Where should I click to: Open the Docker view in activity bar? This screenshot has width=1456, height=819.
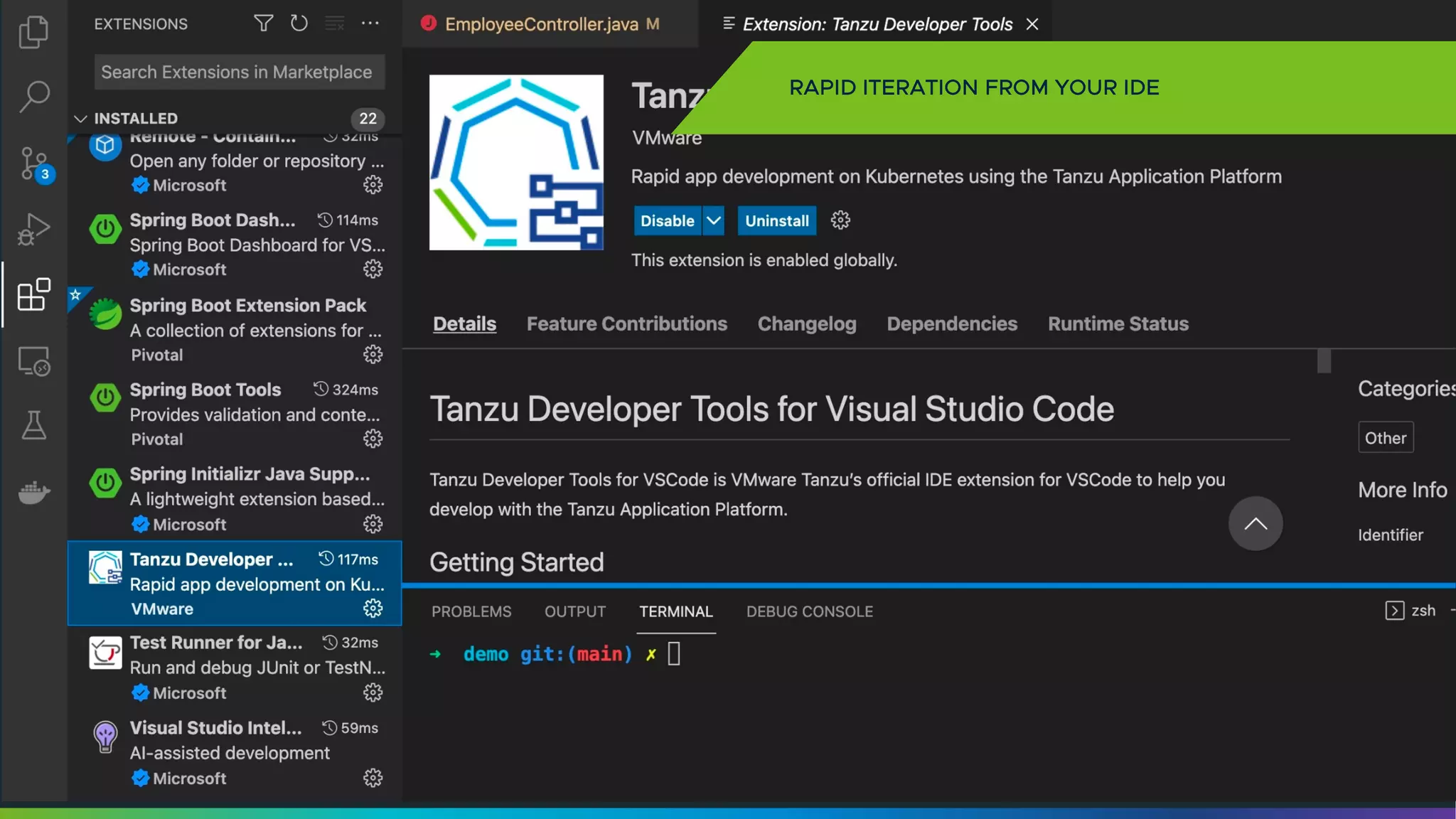click(x=33, y=491)
